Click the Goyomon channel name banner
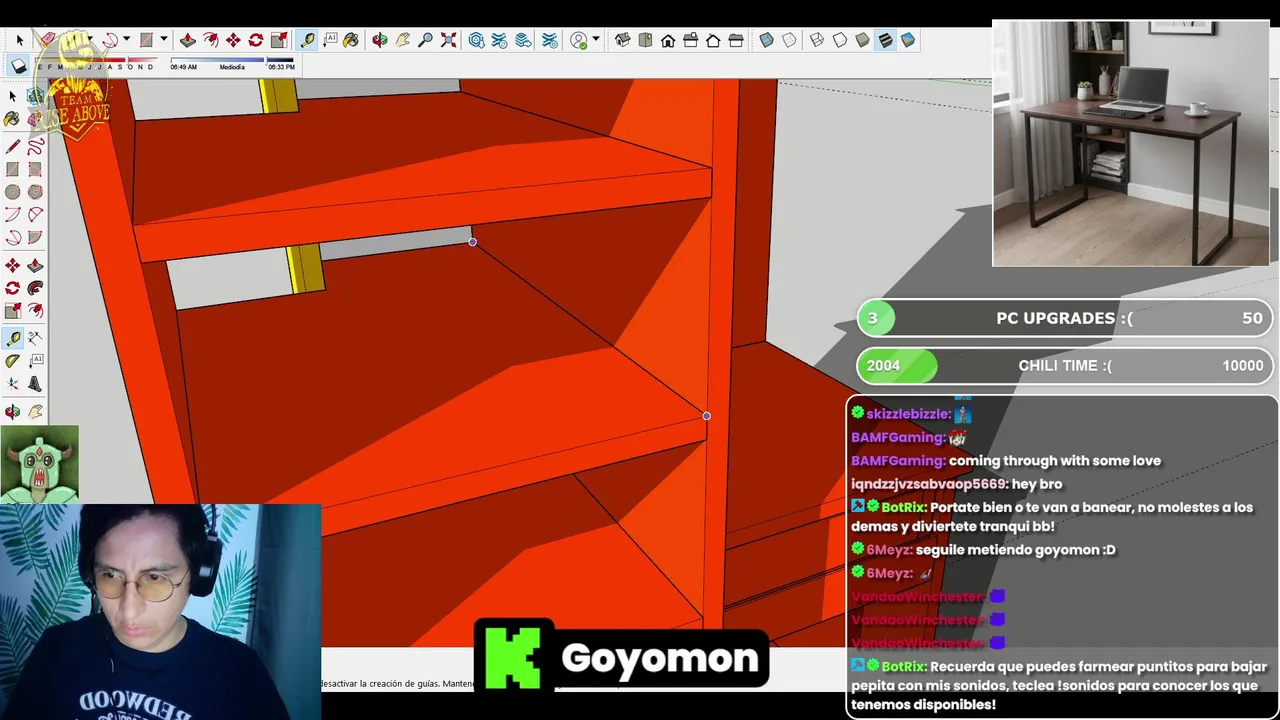Screen dimensions: 1280x720 (x=621, y=657)
